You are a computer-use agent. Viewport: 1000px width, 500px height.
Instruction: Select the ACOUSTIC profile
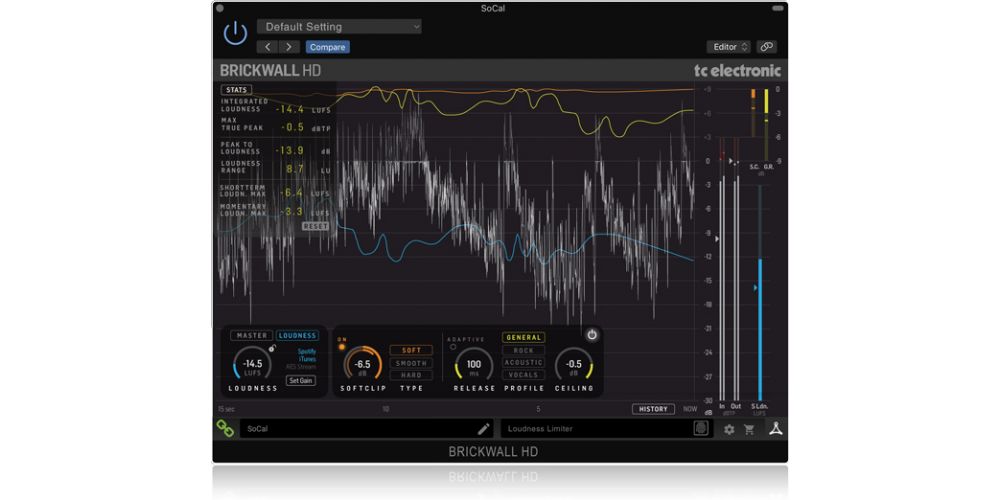coord(523,362)
